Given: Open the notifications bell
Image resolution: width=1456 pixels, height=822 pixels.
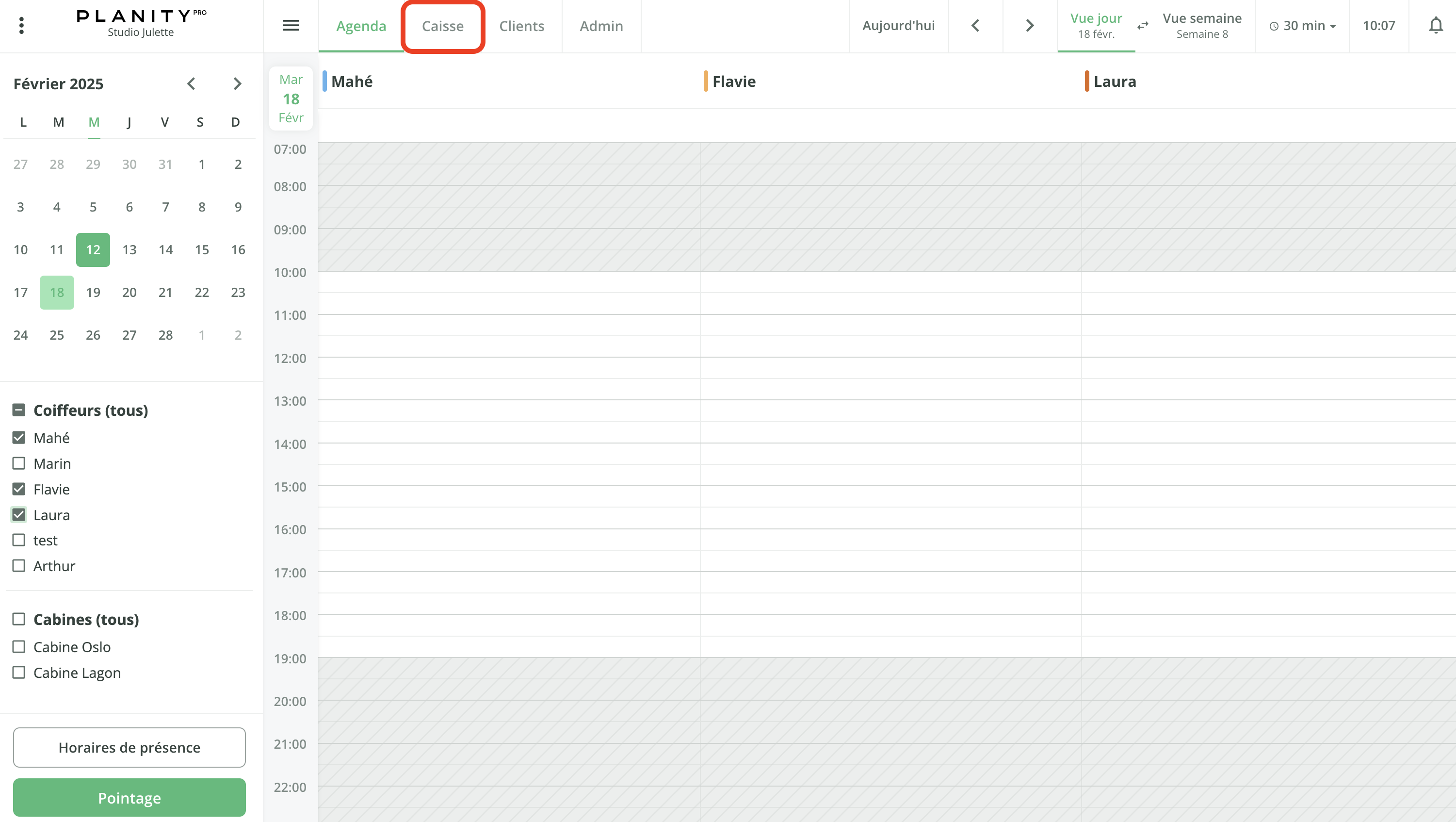Looking at the screenshot, I should pos(1436,25).
